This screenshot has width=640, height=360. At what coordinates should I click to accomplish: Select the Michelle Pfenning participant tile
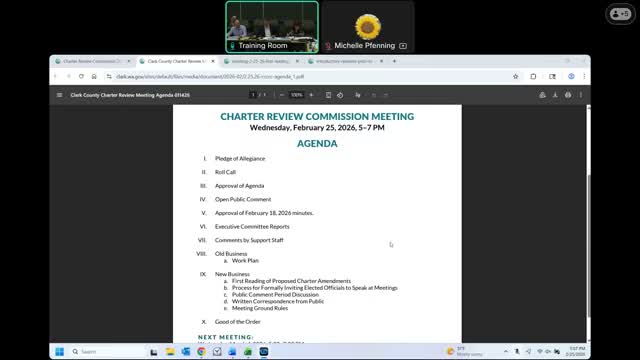368,27
